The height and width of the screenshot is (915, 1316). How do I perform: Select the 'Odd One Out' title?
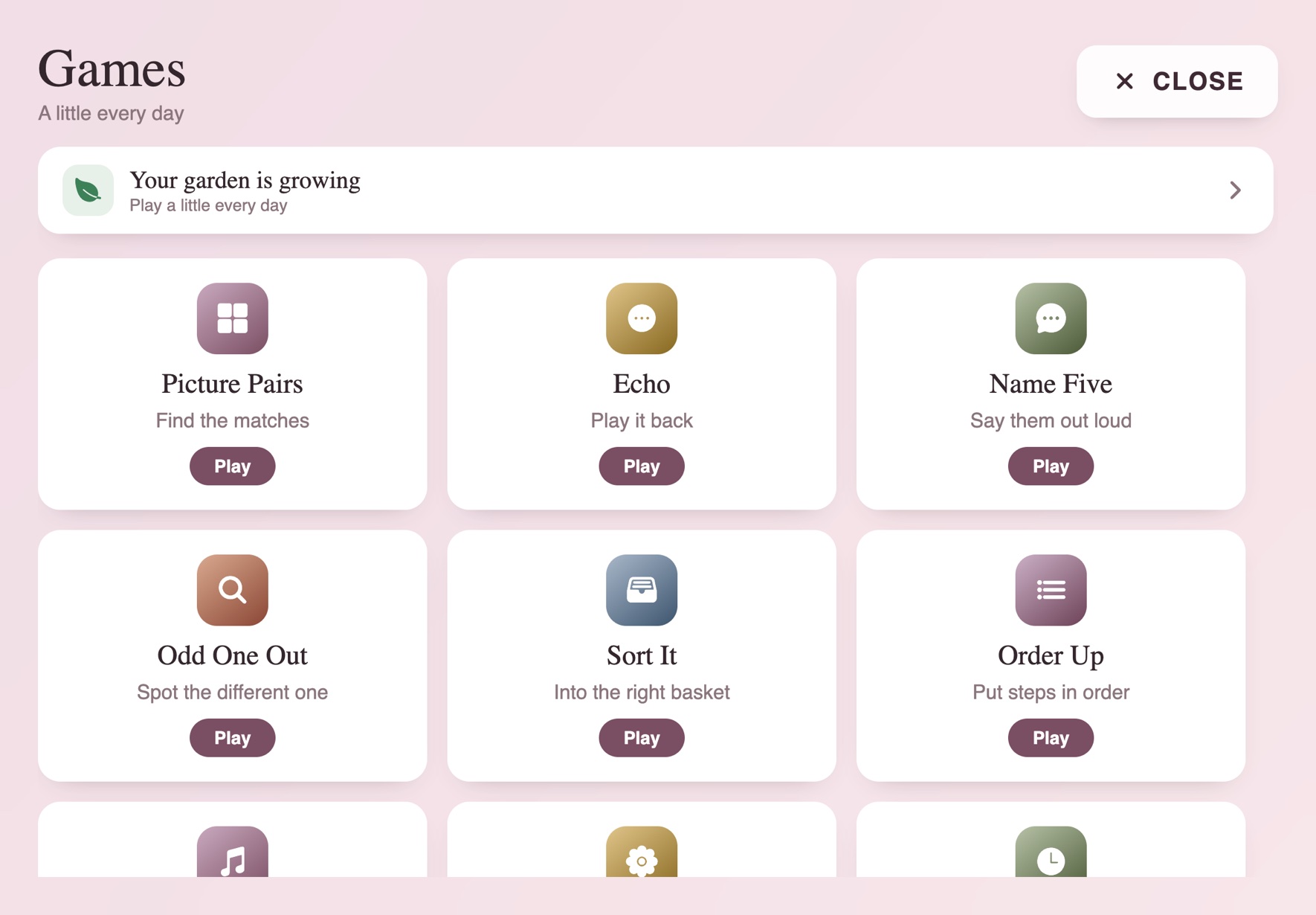coord(232,655)
